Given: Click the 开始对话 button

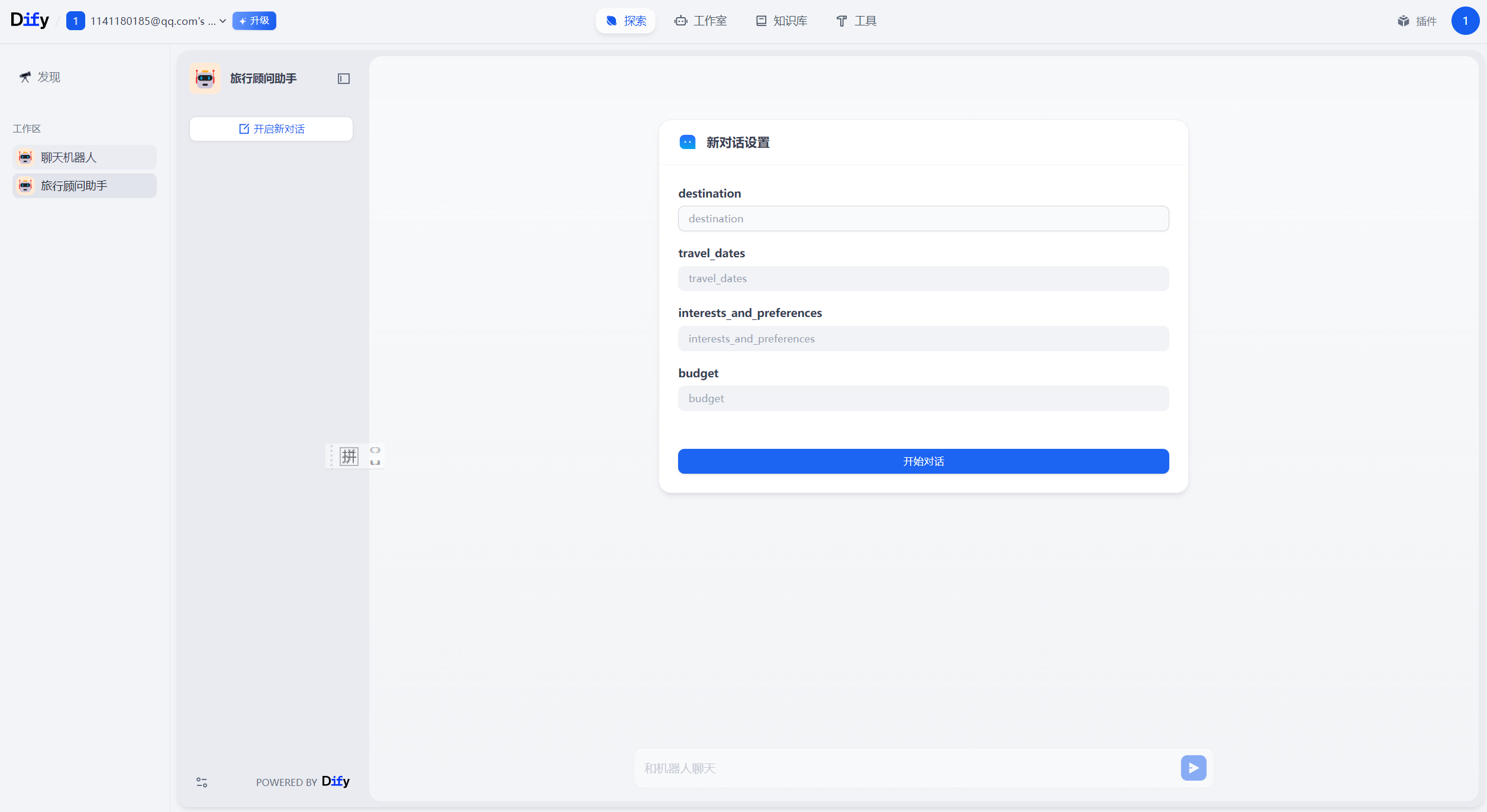Looking at the screenshot, I should click(923, 461).
